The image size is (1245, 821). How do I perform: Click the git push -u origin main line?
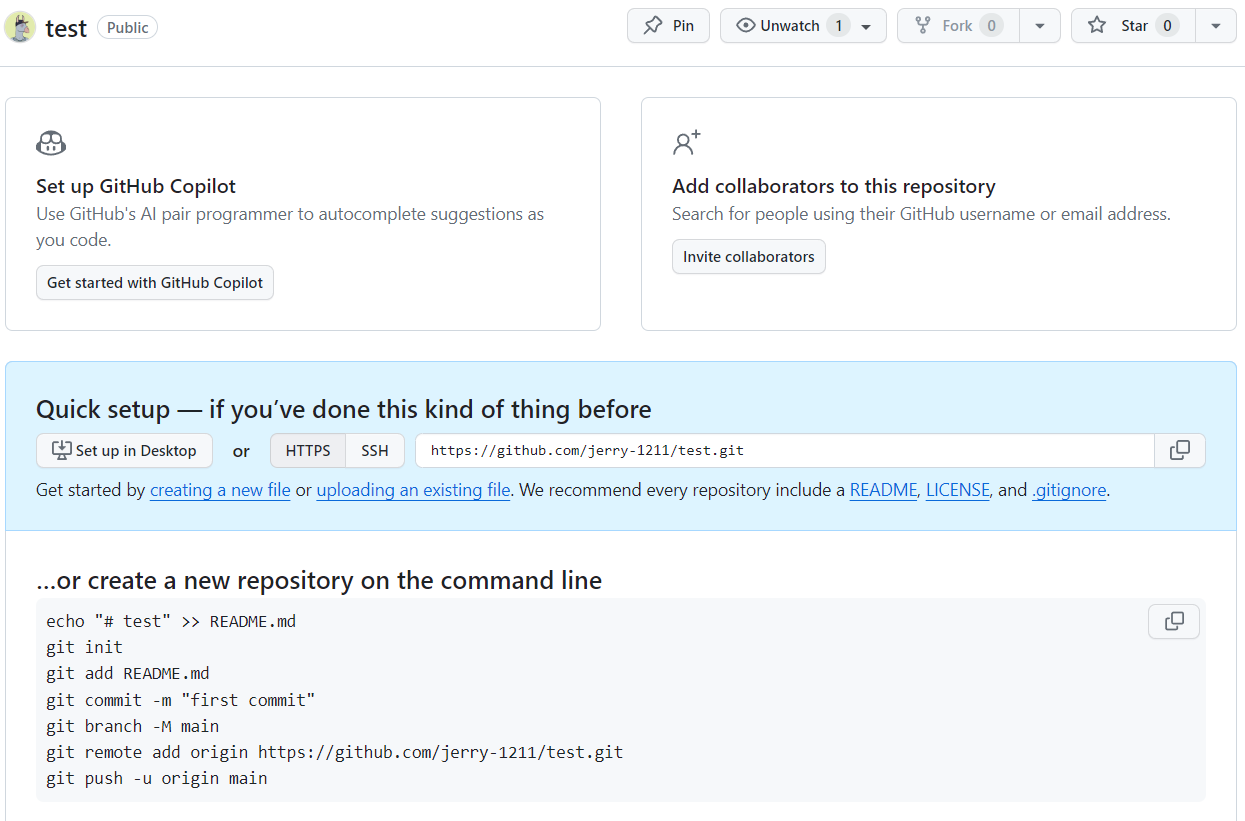click(157, 778)
